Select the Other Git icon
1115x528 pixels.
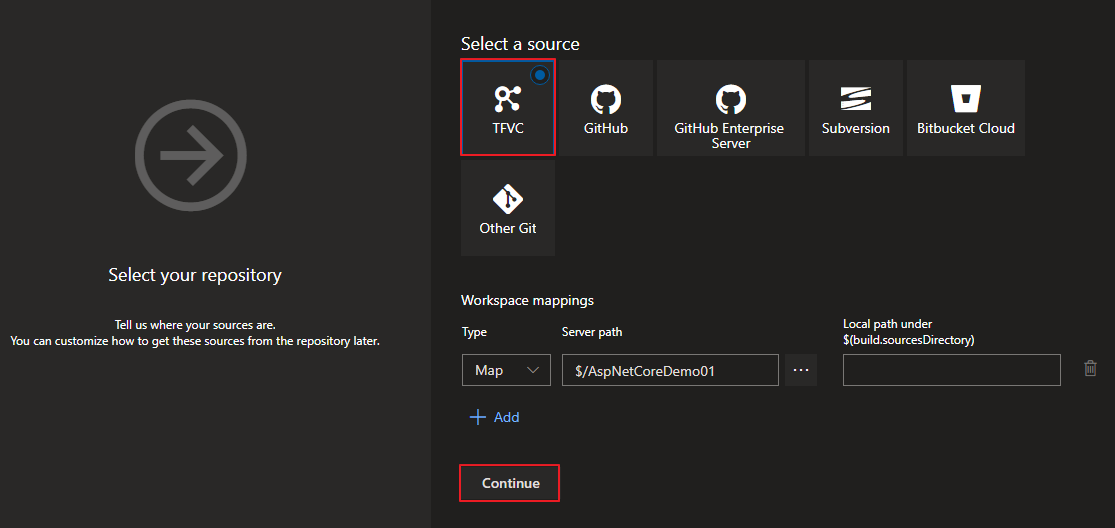pyautogui.click(x=507, y=198)
